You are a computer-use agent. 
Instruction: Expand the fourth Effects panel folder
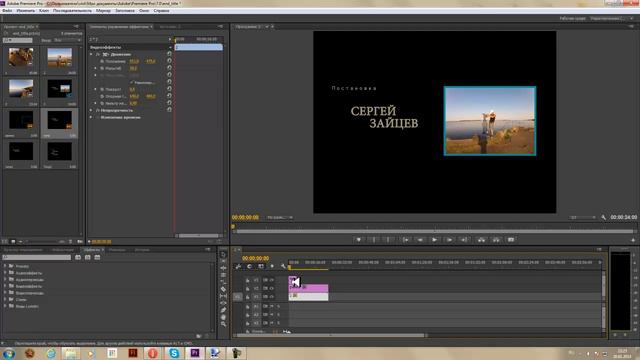[x=5, y=286]
